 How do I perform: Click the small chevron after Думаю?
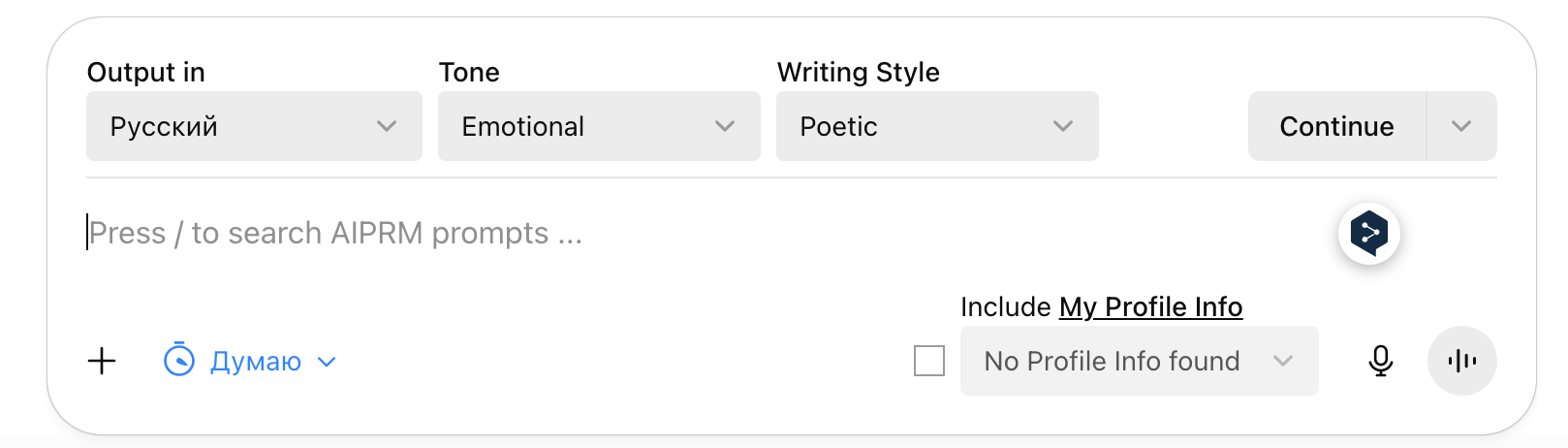coord(328,362)
